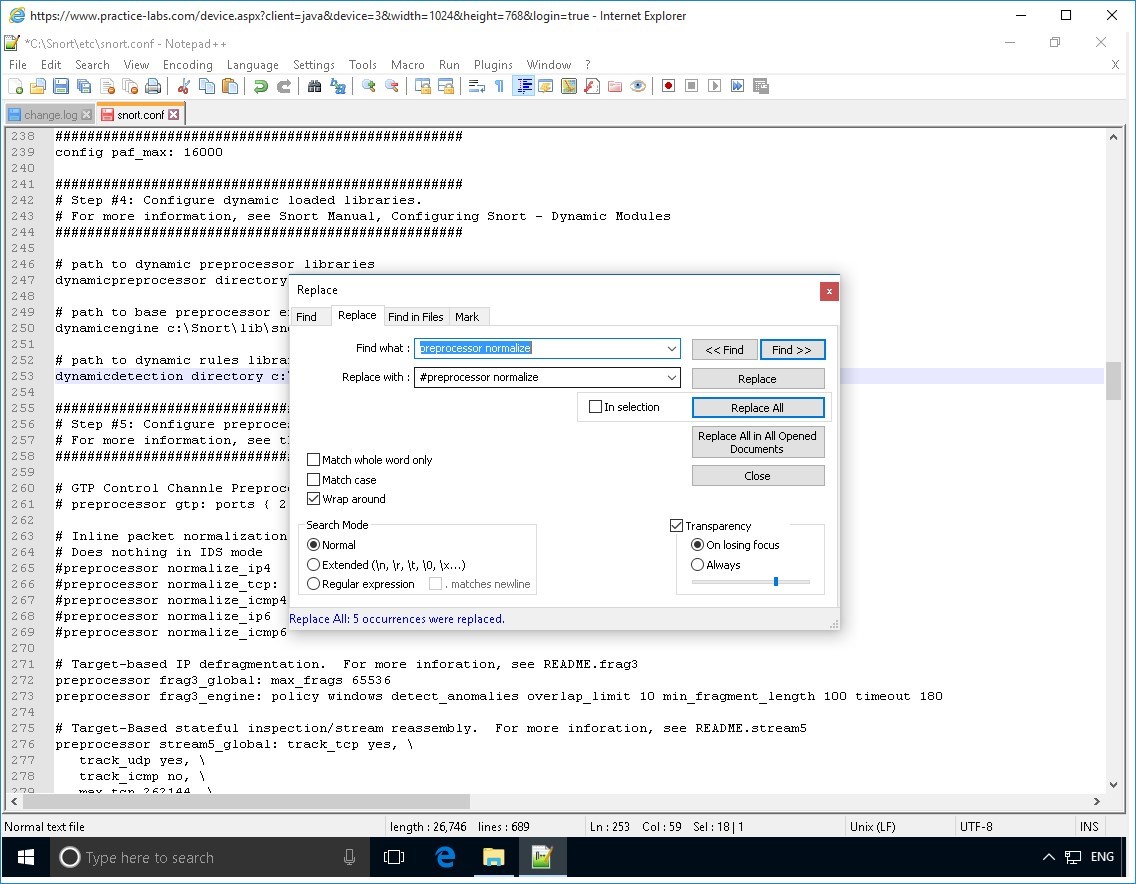Click the Zoom In toolbar icon

click(x=369, y=87)
